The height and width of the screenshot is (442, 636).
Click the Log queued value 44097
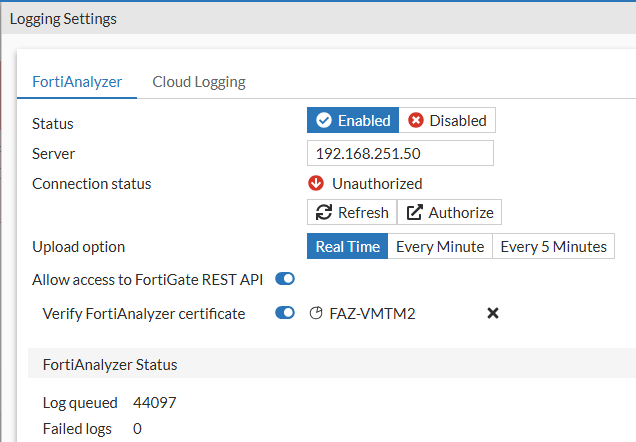point(155,403)
